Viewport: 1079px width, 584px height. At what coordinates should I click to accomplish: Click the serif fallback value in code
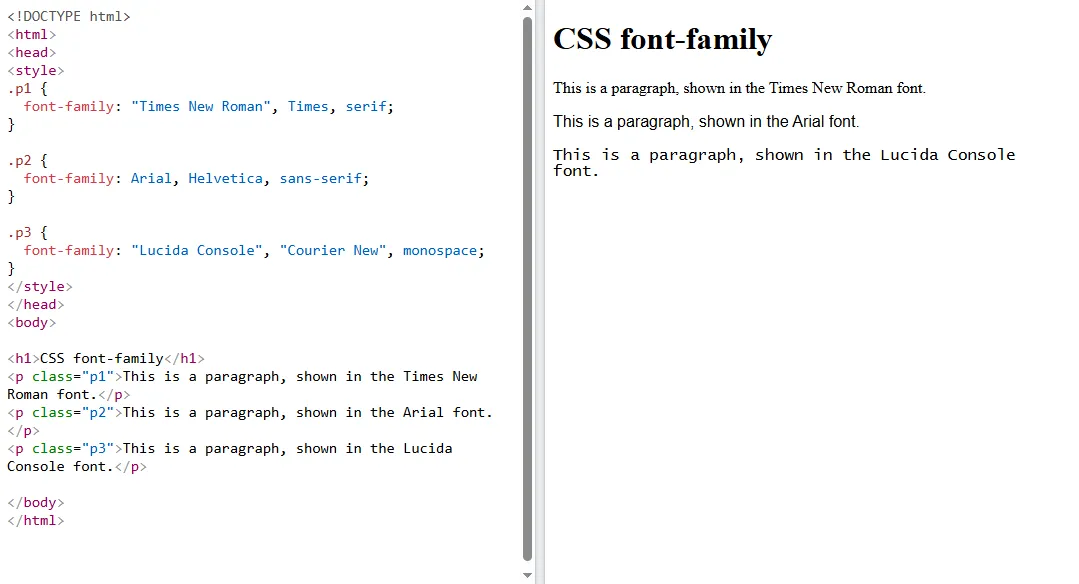[x=366, y=106]
